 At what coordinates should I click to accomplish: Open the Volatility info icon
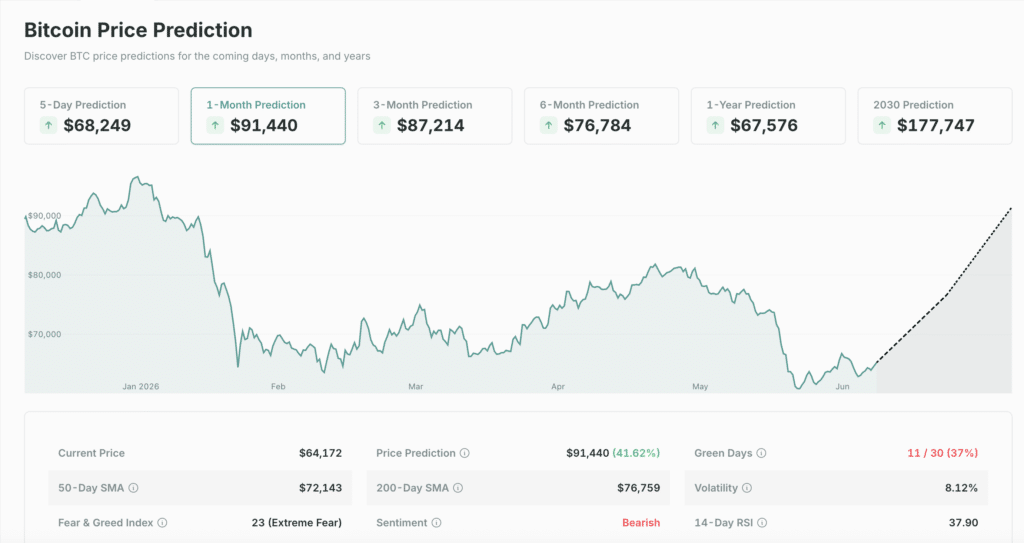747,488
